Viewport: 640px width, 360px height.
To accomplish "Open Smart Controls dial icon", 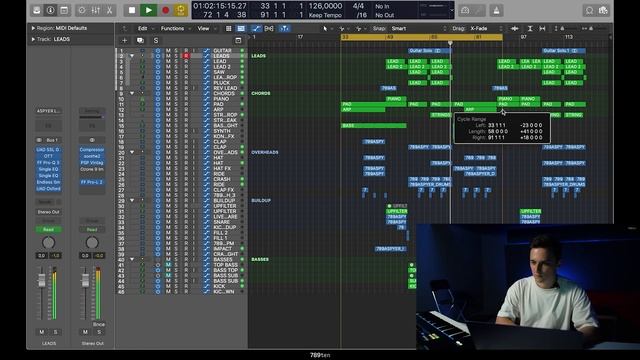I will tap(82, 10).
